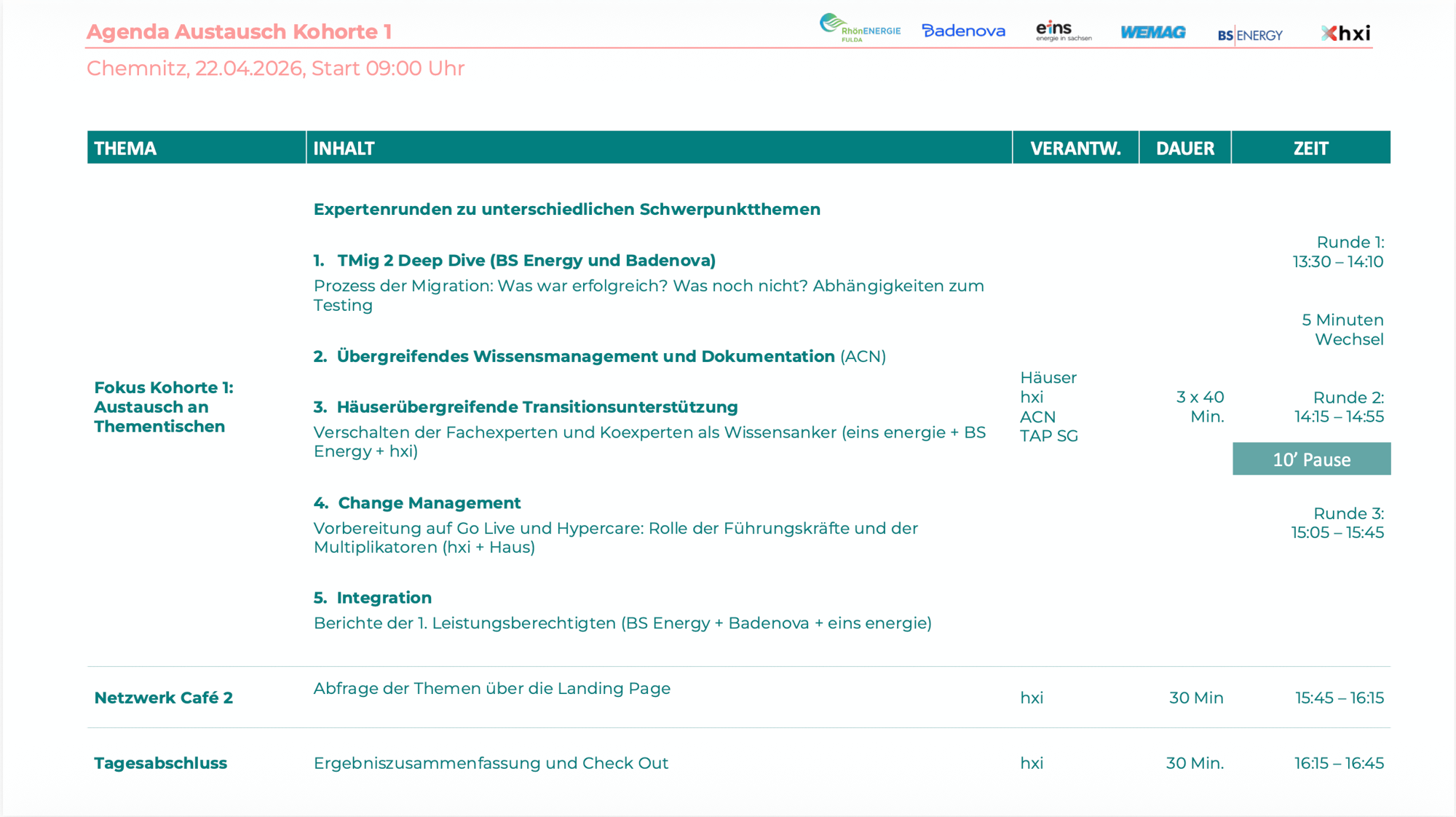Click 'Abfrage der Themen über die Landing Page'
Image resolution: width=1456 pixels, height=817 pixels.
point(492,689)
